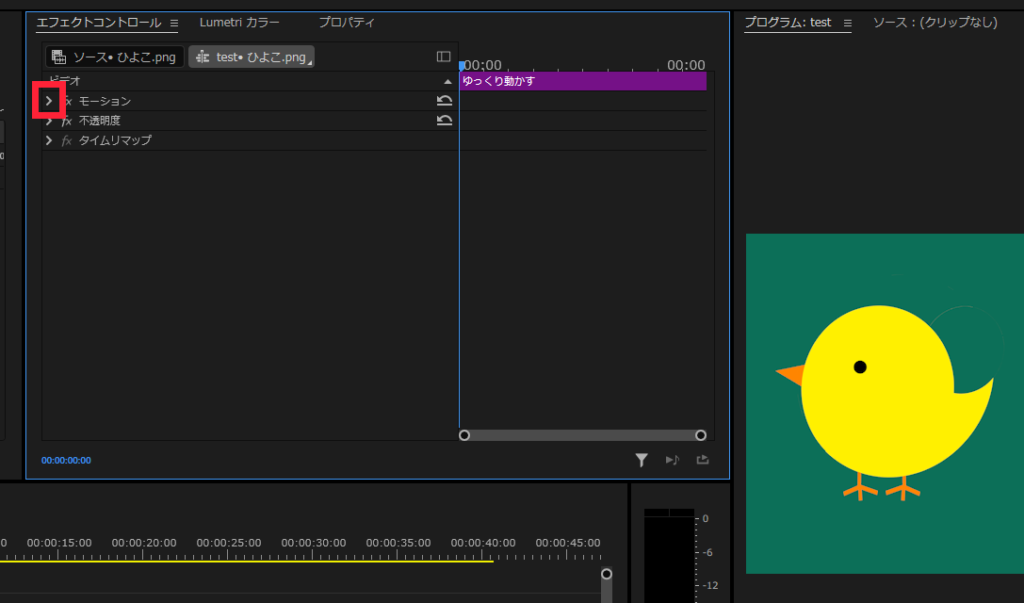Click the right handle of zoom scrollbar

pos(701,435)
